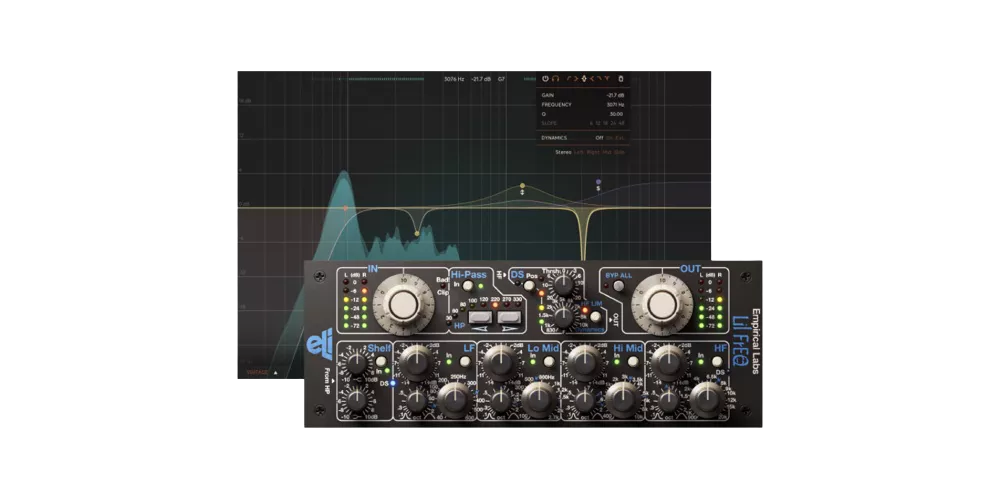
Task: Choose the 48 slope option
Action: 621,123
